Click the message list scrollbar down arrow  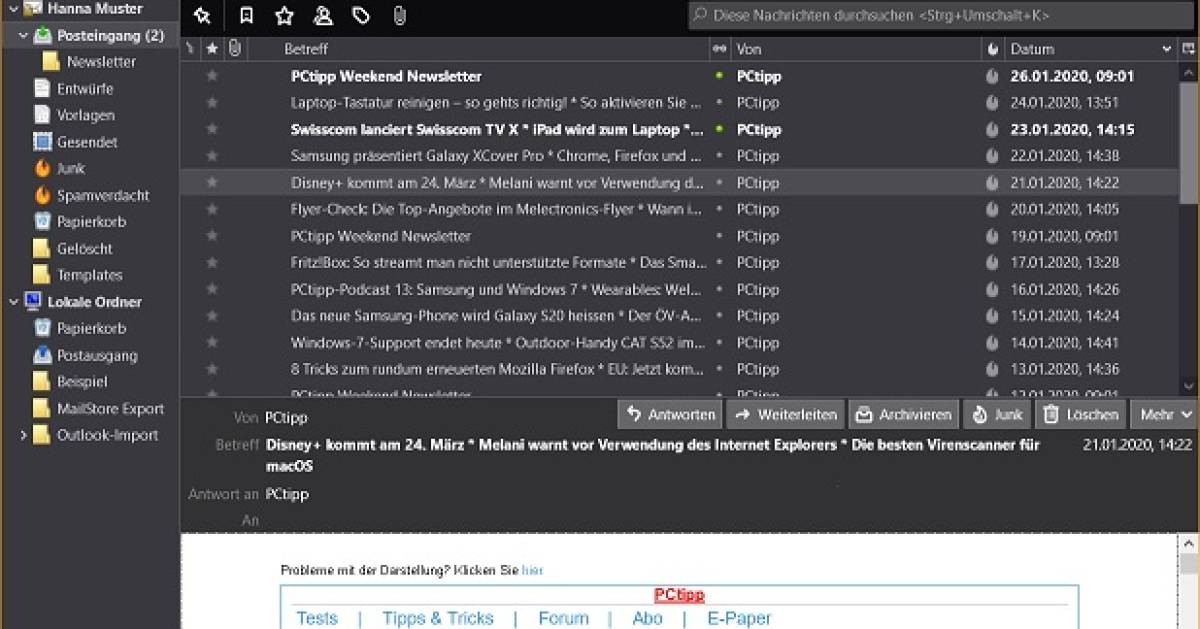point(1188,386)
